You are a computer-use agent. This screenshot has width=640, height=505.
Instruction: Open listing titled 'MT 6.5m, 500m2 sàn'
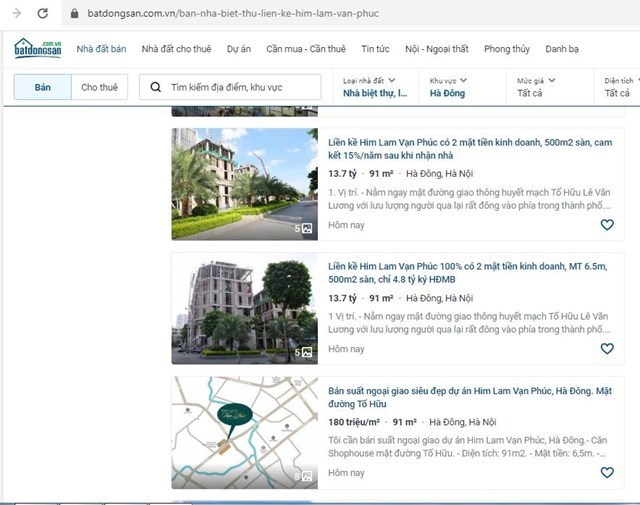pyautogui.click(x=468, y=273)
